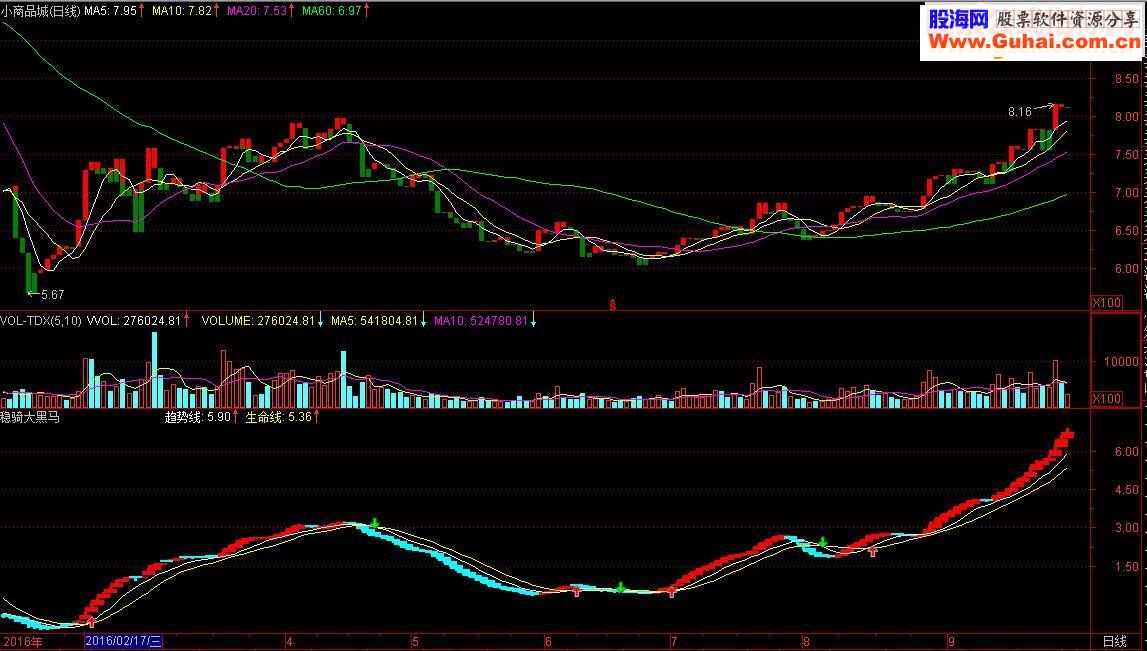Click the red arrow marker in mid-August

tap(873, 551)
